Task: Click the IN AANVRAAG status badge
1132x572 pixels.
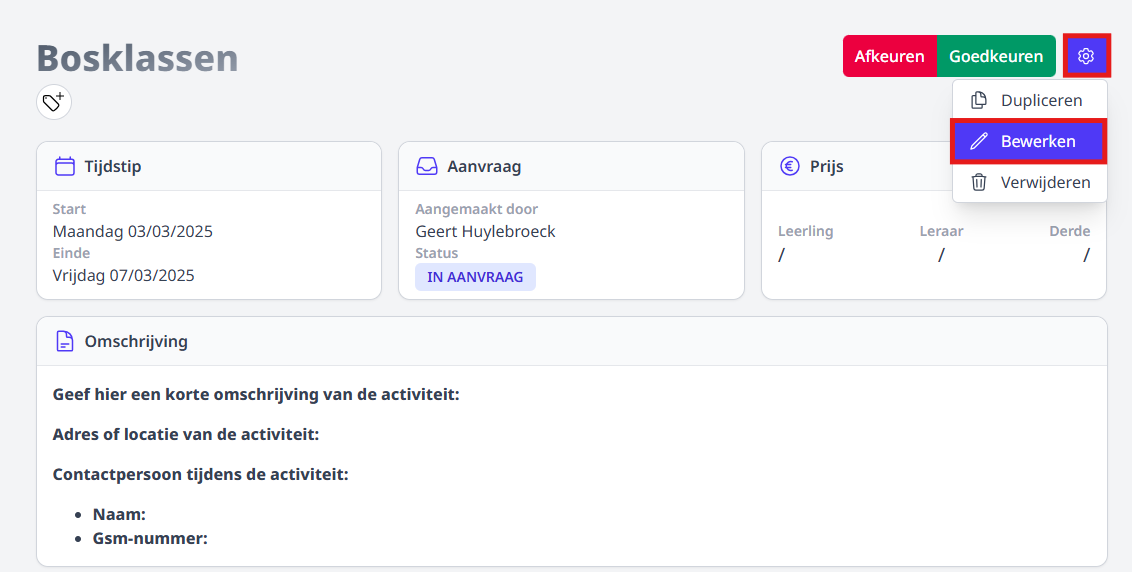Action: pos(475,277)
